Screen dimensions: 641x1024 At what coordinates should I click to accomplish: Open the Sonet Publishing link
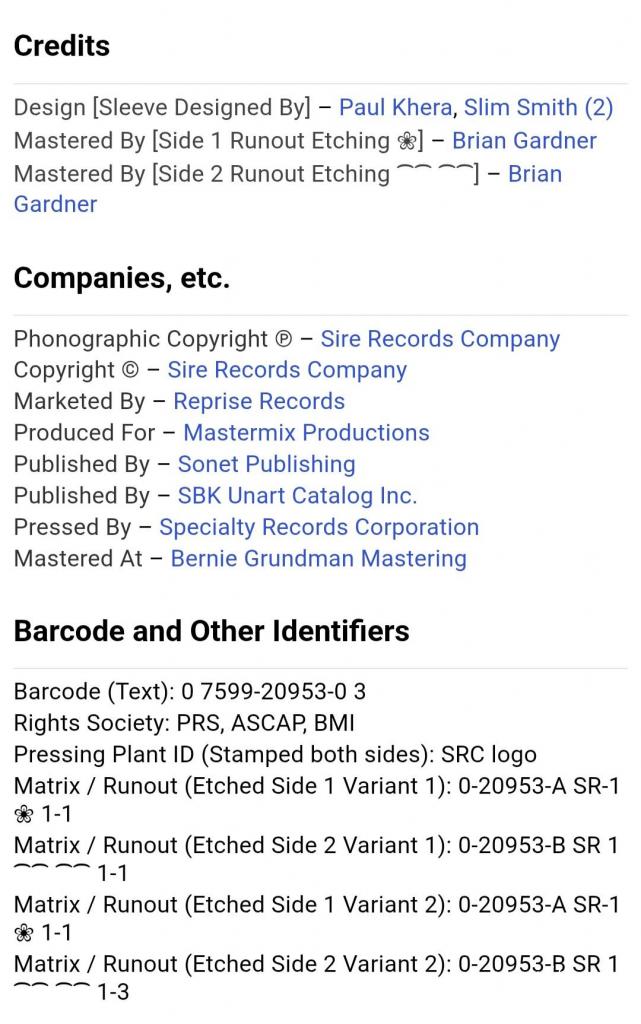click(266, 464)
